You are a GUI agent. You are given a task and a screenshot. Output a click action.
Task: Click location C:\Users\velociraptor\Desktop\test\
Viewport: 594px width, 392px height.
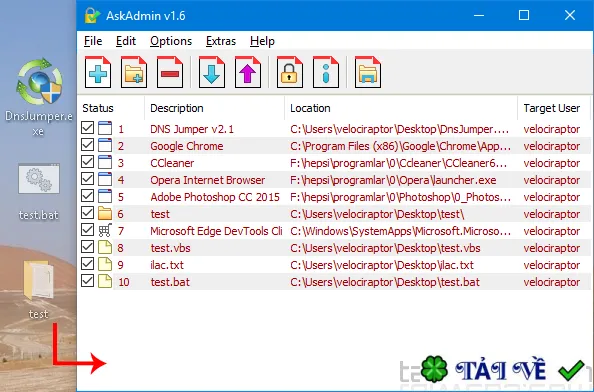click(x=377, y=214)
